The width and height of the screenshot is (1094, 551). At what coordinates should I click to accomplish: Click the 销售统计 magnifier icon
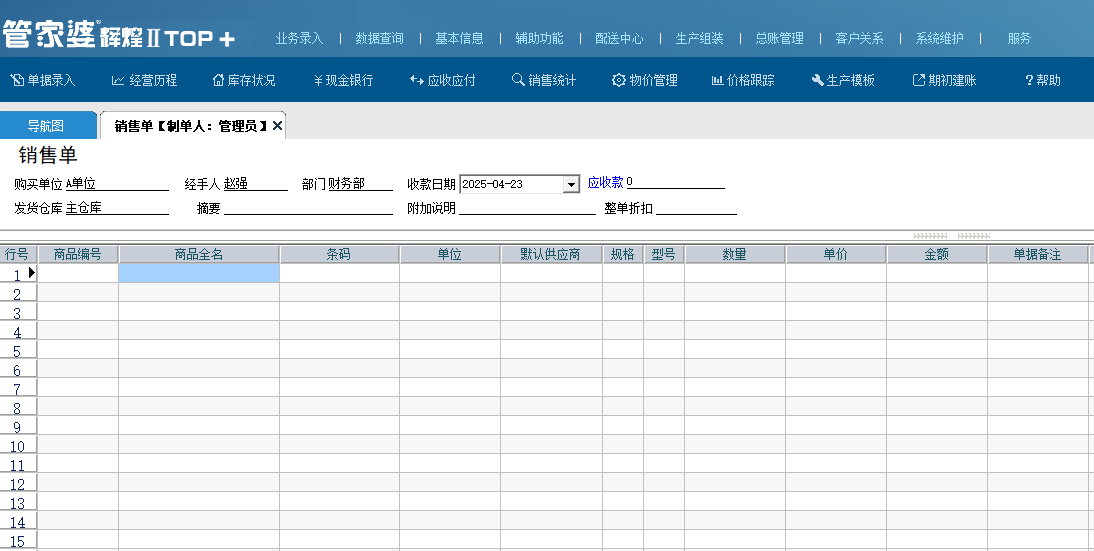coord(518,80)
